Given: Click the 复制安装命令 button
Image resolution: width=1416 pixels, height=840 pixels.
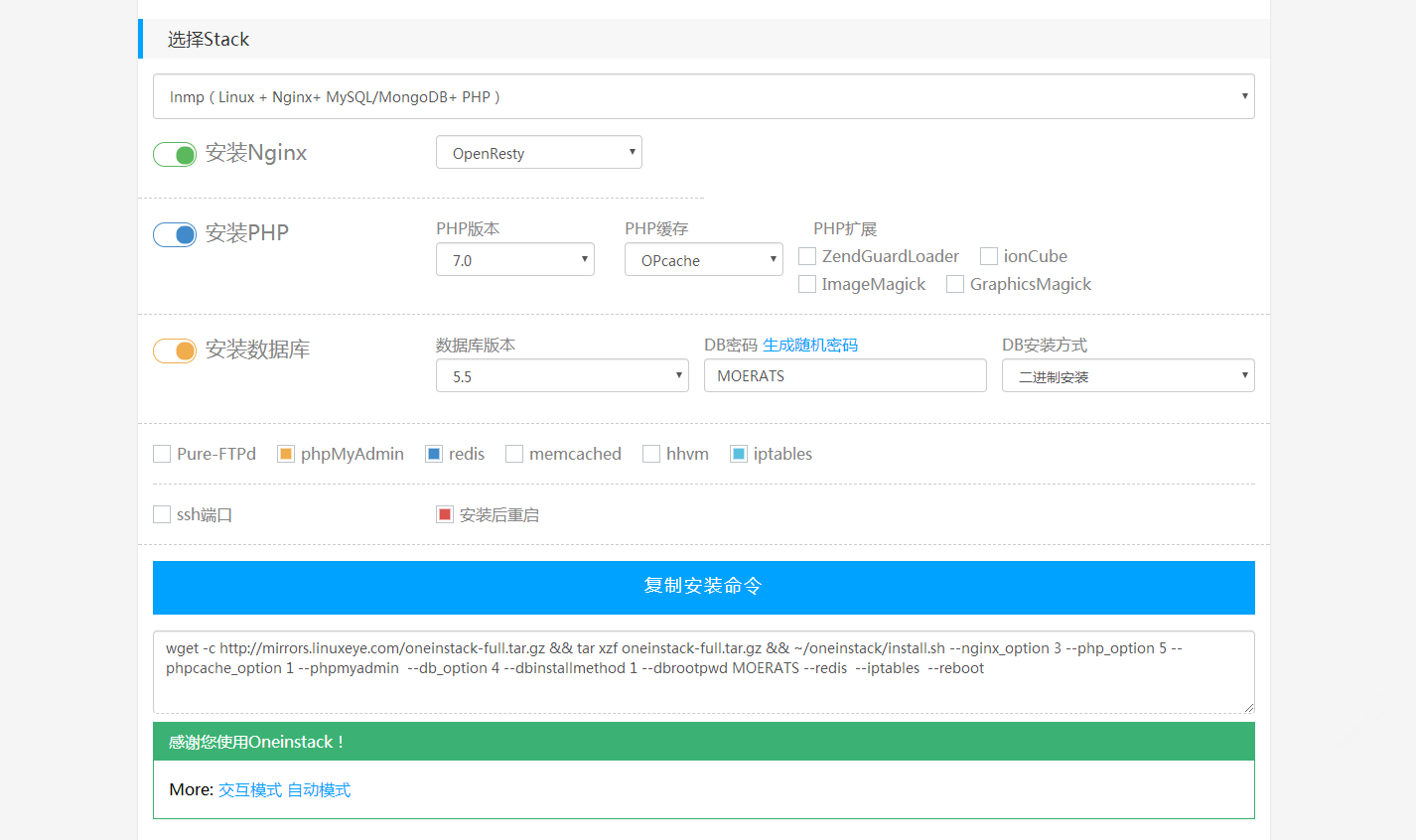Looking at the screenshot, I should (x=703, y=587).
